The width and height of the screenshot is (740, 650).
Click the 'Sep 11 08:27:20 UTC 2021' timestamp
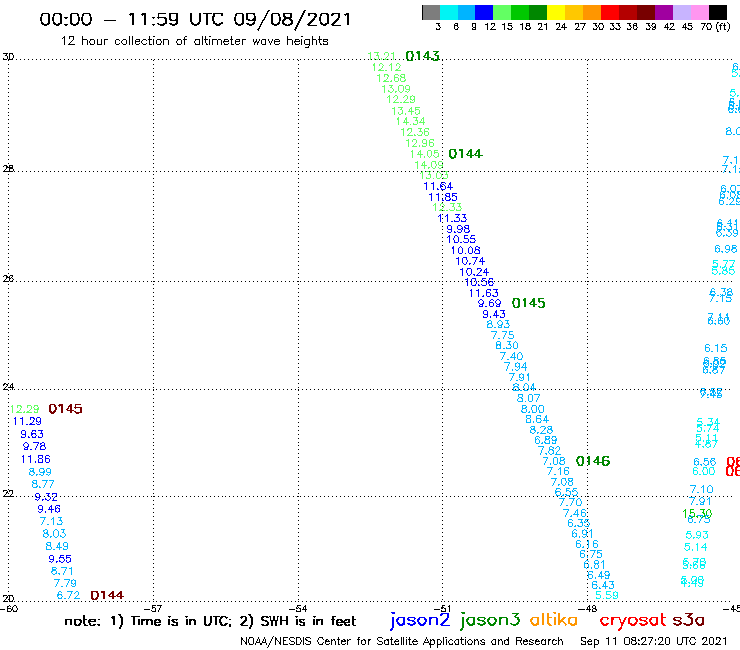[x=654, y=641]
